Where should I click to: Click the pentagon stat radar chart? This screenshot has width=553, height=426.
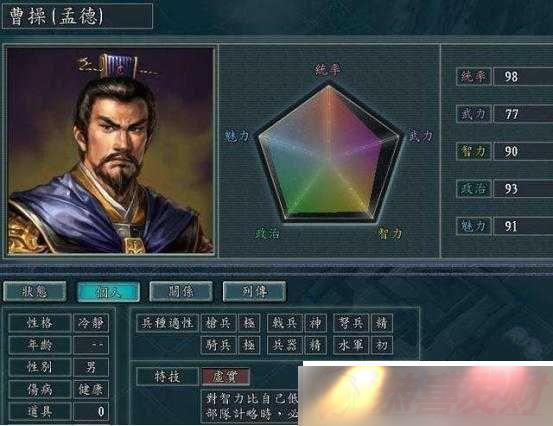[x=329, y=153]
